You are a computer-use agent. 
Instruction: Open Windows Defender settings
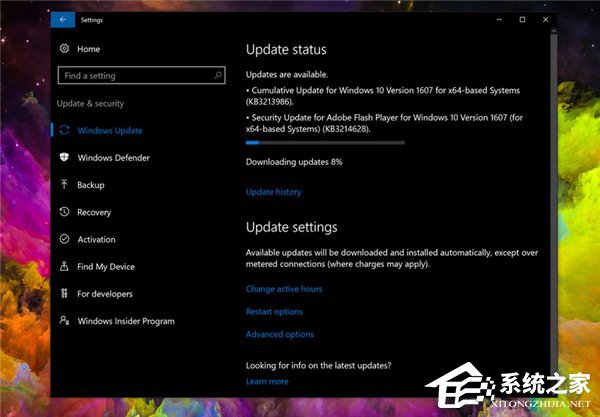tap(114, 158)
